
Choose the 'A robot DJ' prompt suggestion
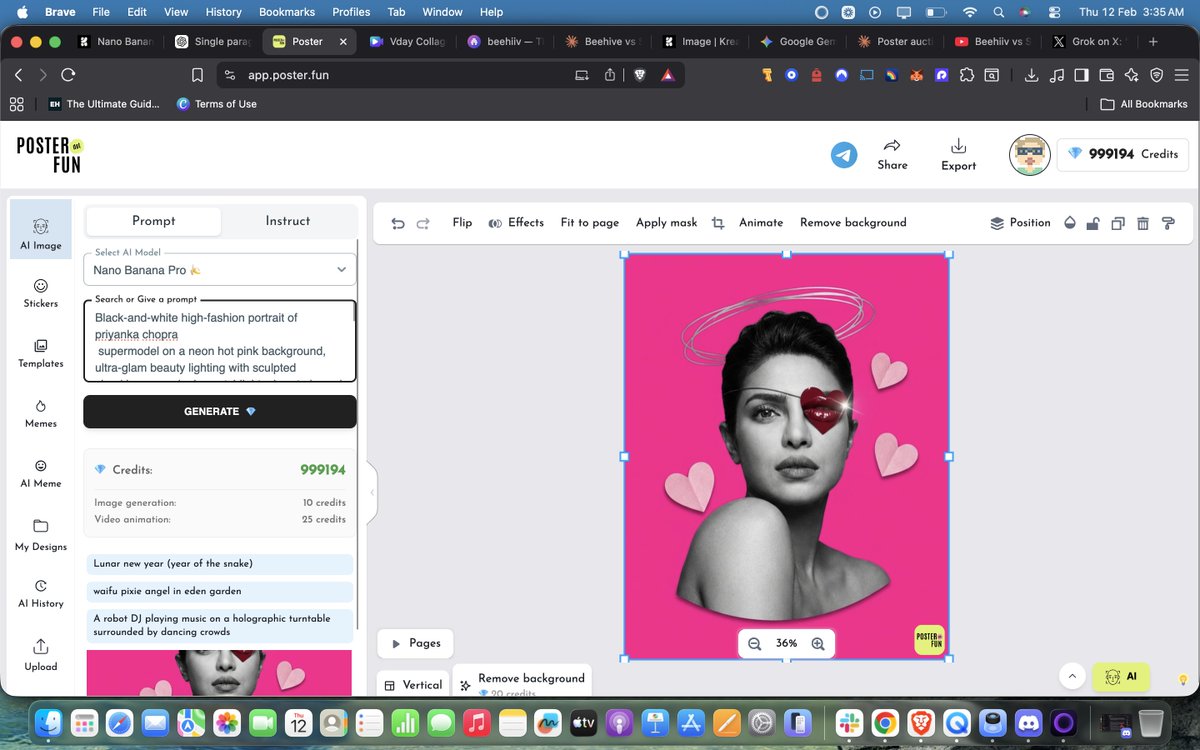click(x=219, y=626)
